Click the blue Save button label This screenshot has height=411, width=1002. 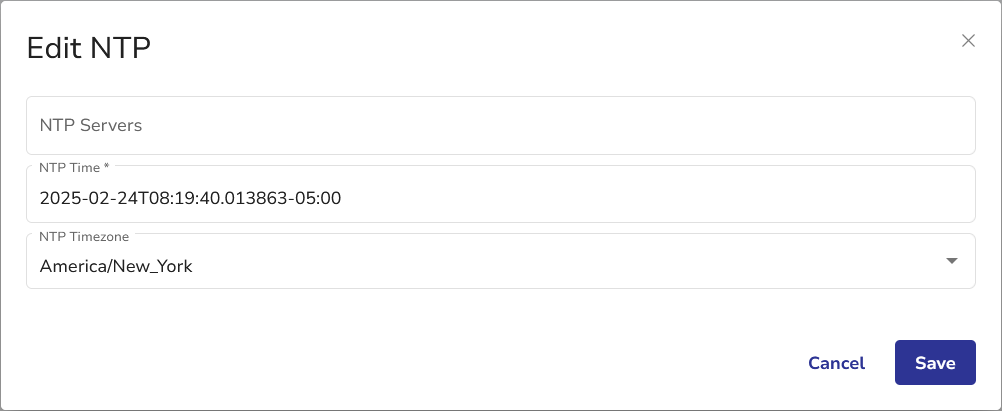[935, 363]
